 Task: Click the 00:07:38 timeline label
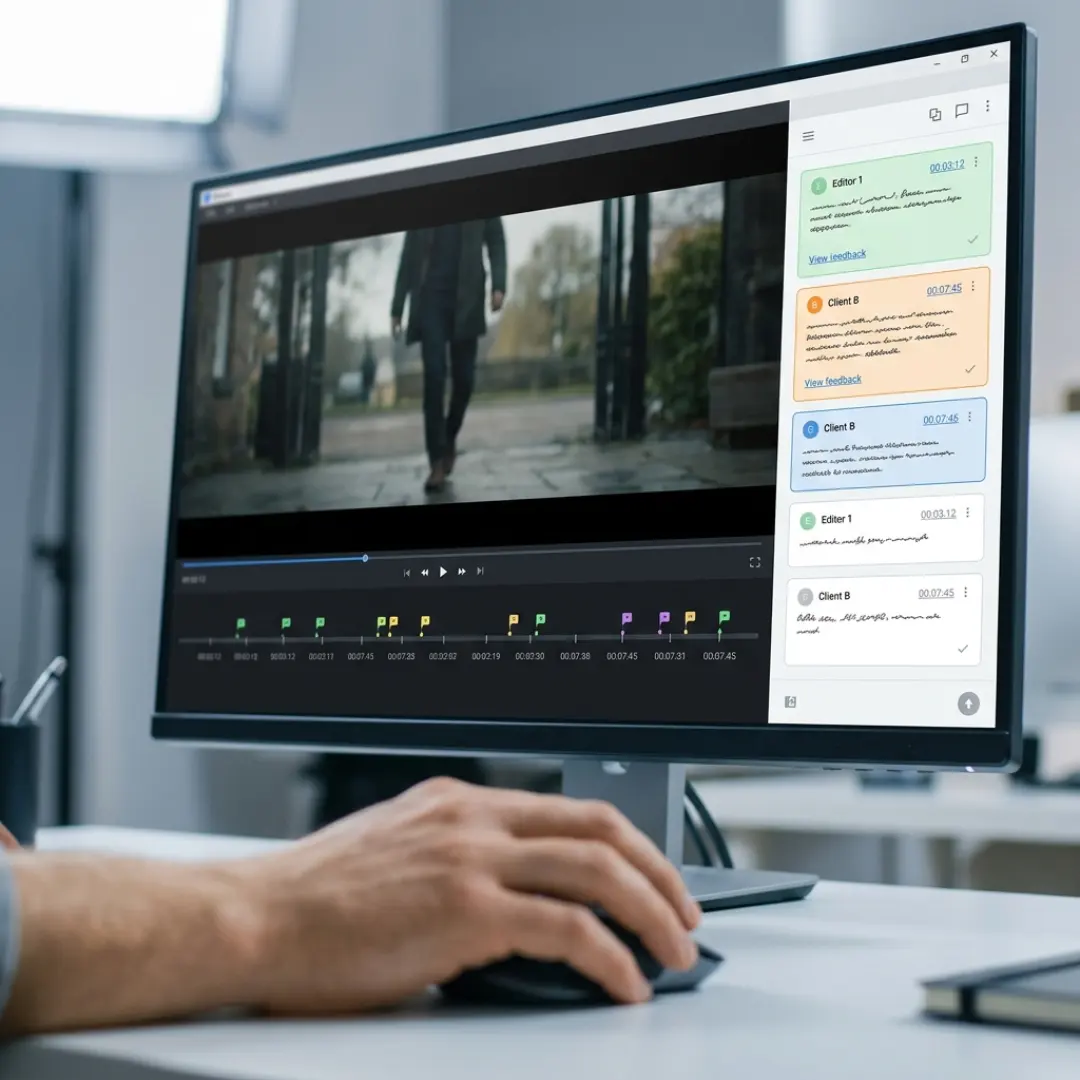point(575,656)
